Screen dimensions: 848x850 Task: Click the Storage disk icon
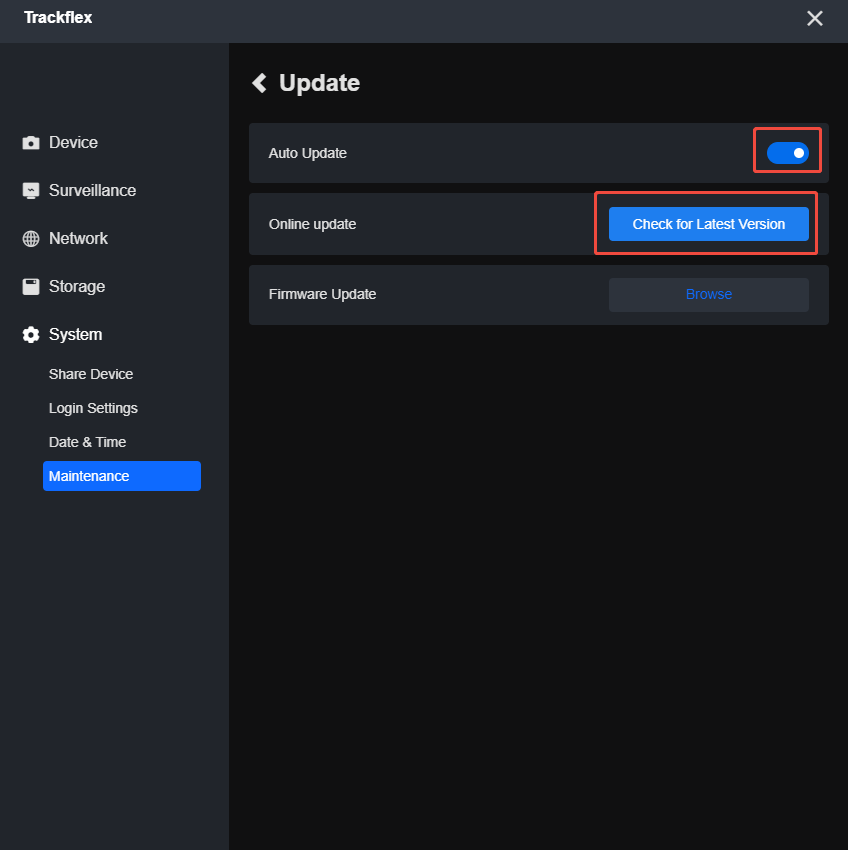31,287
